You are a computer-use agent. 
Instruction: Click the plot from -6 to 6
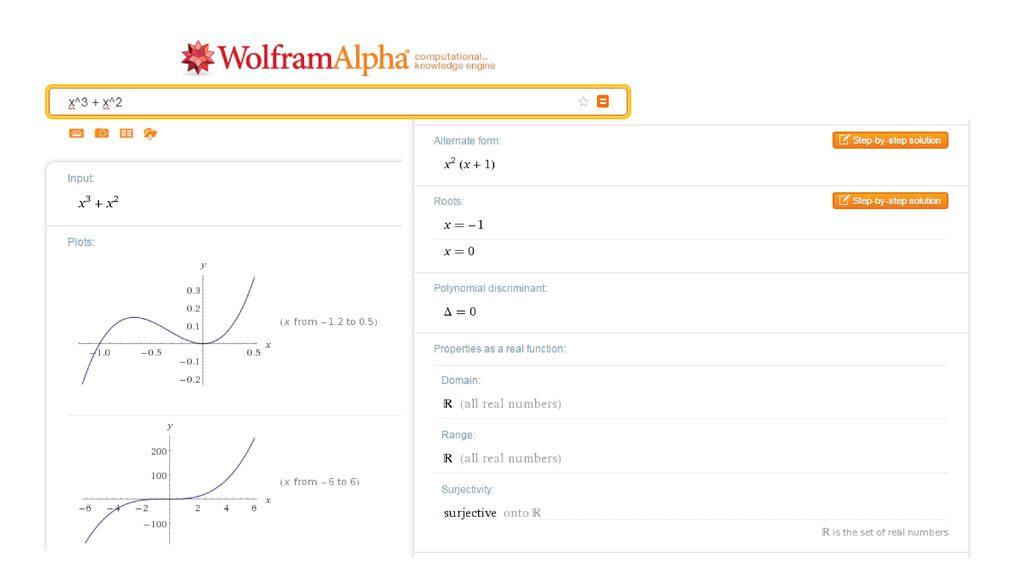coord(174,485)
